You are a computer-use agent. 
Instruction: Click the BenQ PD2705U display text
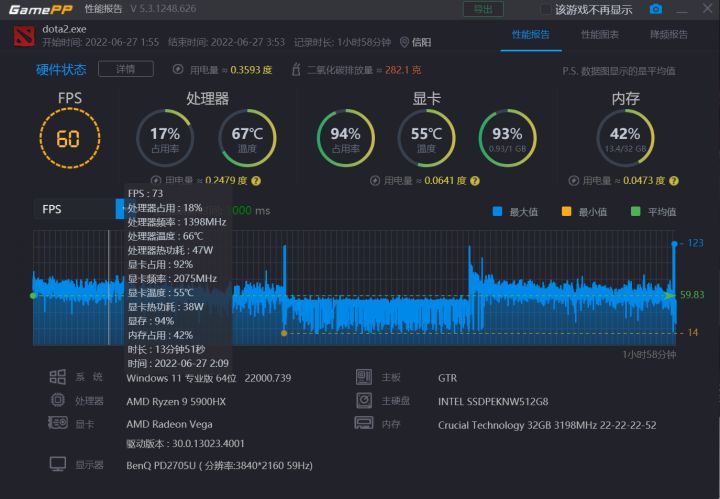click(219, 465)
